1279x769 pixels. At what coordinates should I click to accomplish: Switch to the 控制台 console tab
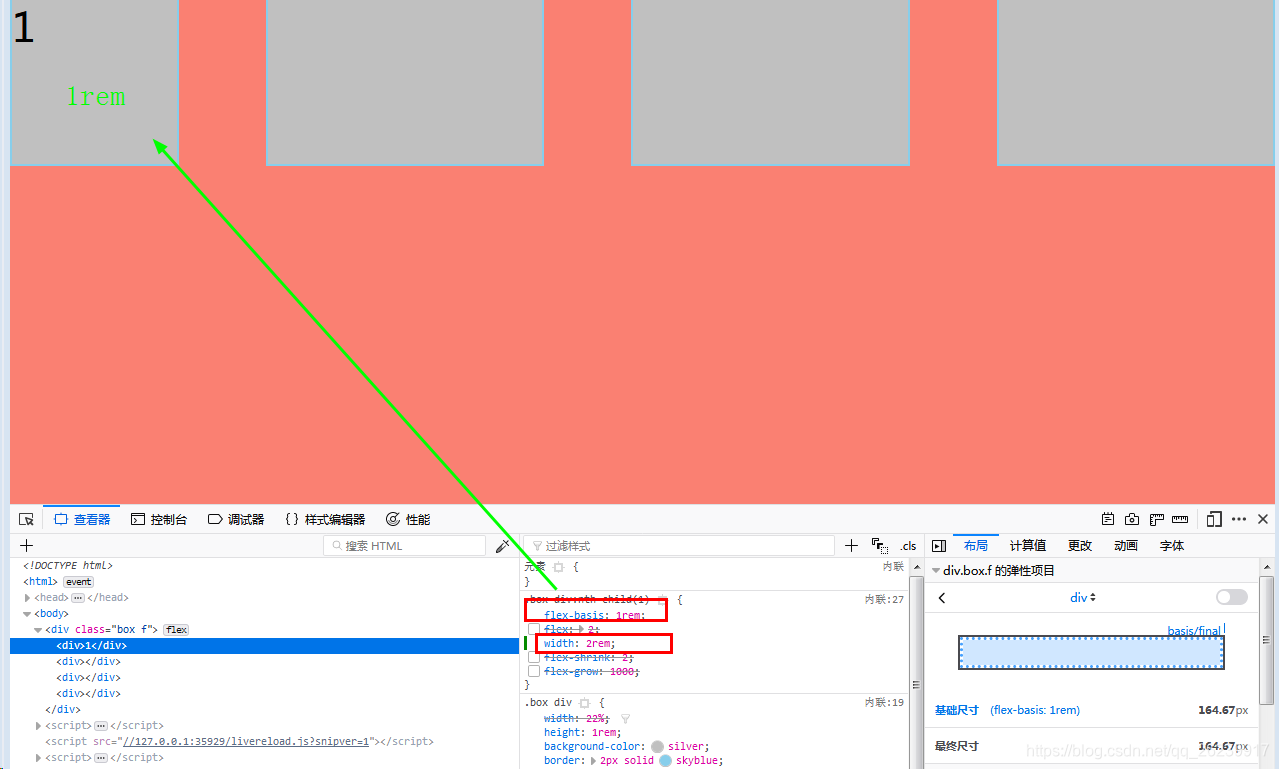[x=159, y=519]
